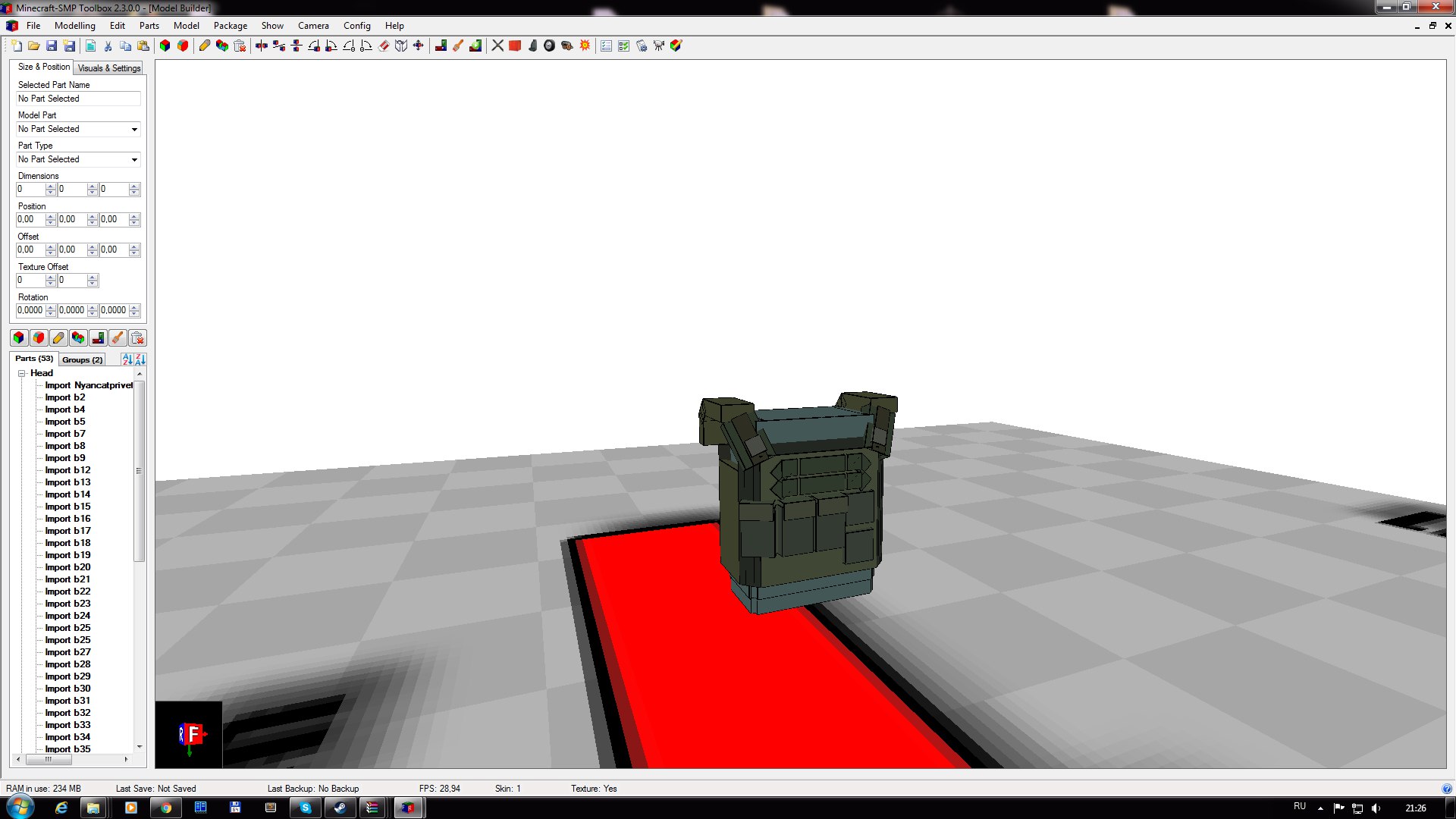
Task: Sort parts list Z to A
Action: pyautogui.click(x=140, y=359)
